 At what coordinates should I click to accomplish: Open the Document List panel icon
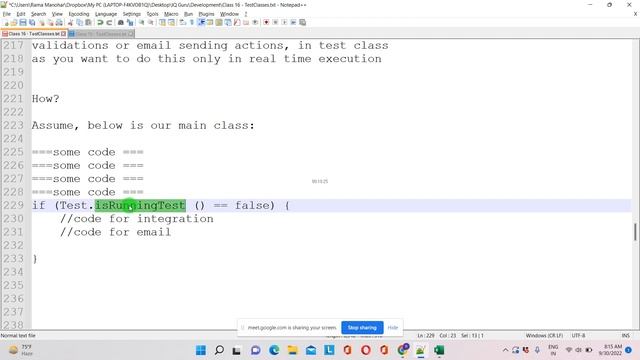(x=228, y=22)
